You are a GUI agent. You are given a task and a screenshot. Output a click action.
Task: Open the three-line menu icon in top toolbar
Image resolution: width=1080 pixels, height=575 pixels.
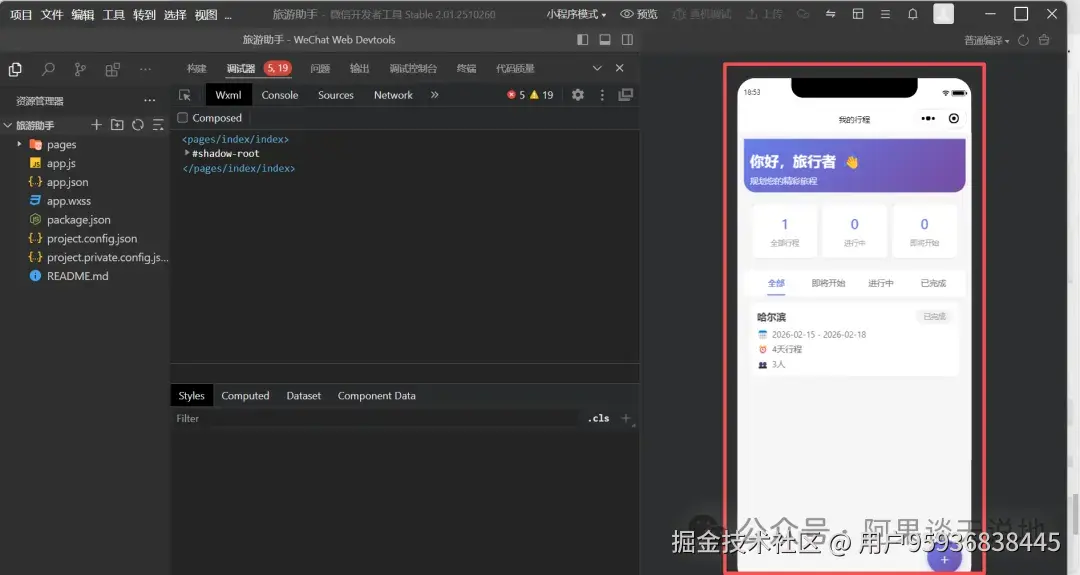tap(885, 14)
